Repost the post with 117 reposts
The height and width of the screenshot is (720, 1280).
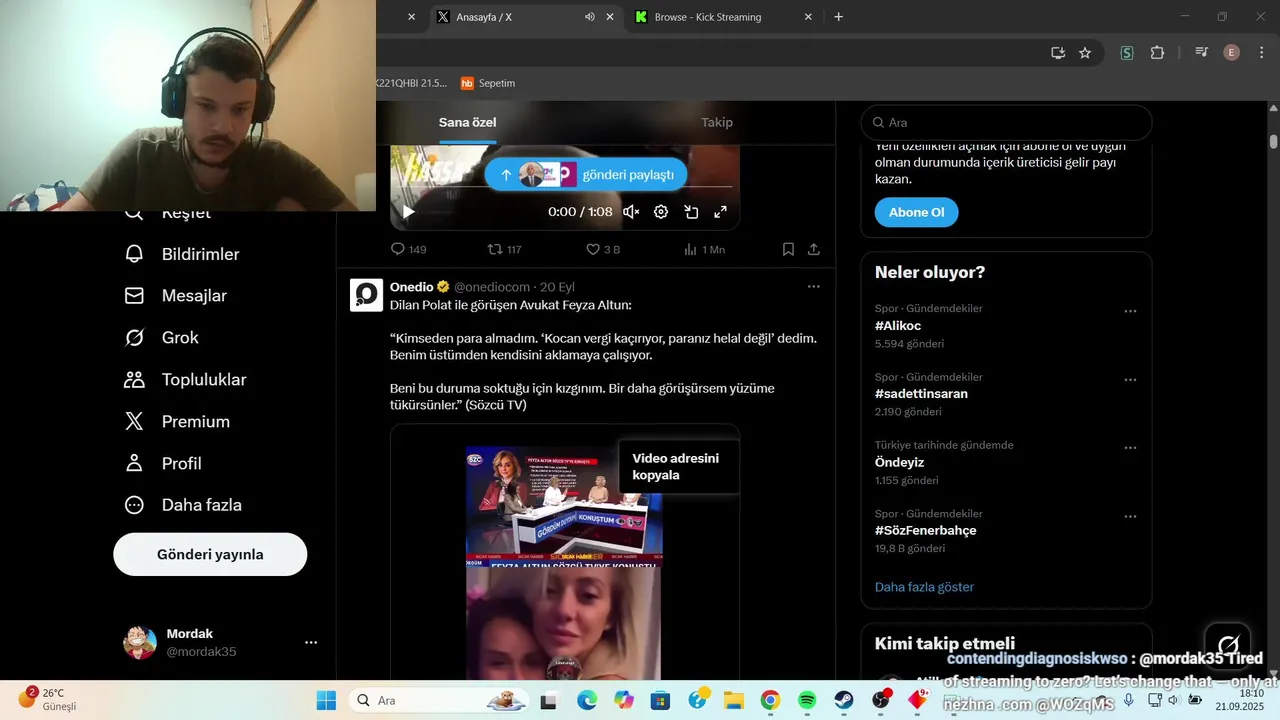pos(504,249)
